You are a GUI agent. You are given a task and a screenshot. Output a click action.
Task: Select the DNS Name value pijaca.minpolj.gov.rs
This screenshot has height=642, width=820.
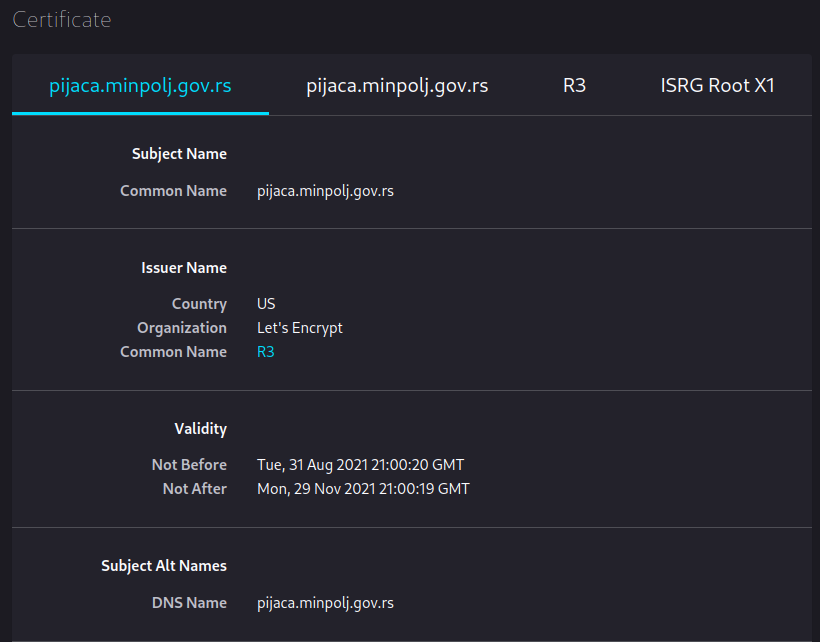pyautogui.click(x=325, y=603)
